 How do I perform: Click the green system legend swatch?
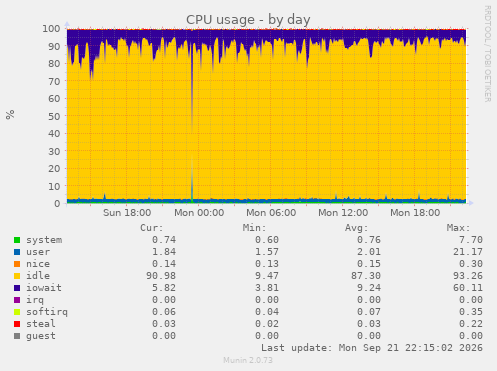(x=17, y=240)
